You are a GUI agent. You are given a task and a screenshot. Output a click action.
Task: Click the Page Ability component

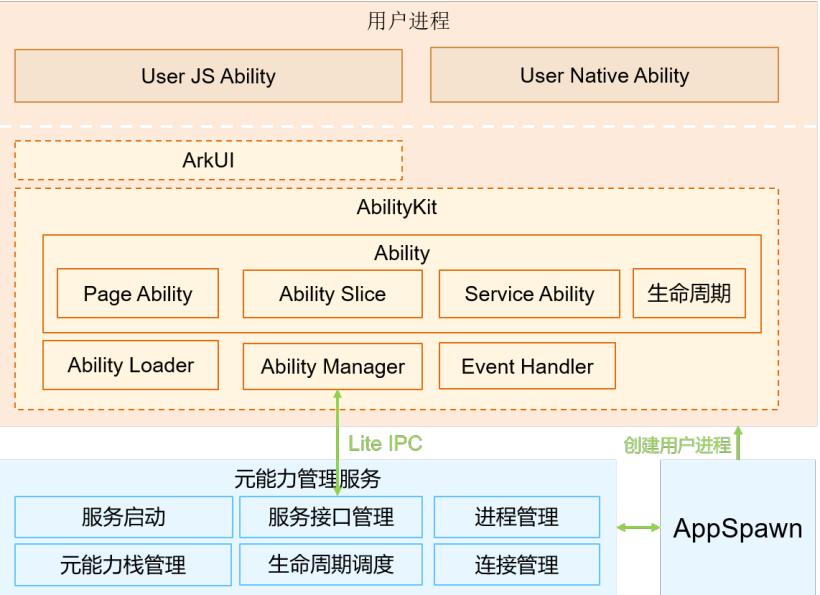coord(137,293)
